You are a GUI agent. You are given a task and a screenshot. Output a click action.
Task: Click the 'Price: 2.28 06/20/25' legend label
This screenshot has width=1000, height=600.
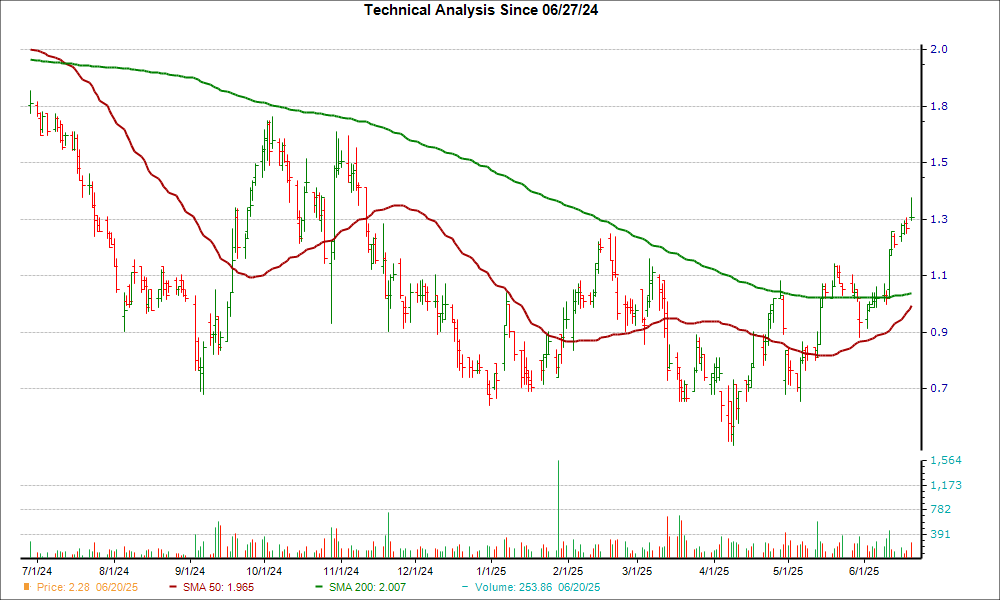(87, 587)
